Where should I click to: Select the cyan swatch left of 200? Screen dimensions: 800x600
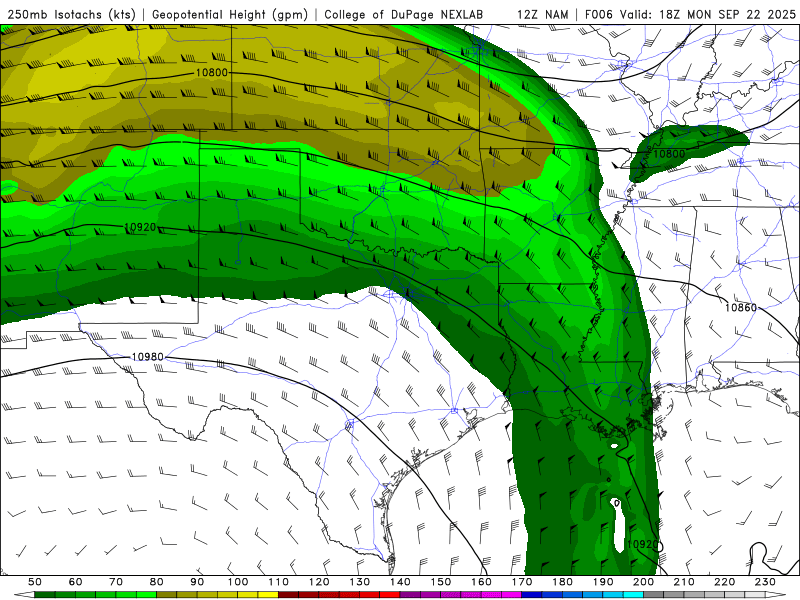633,595
